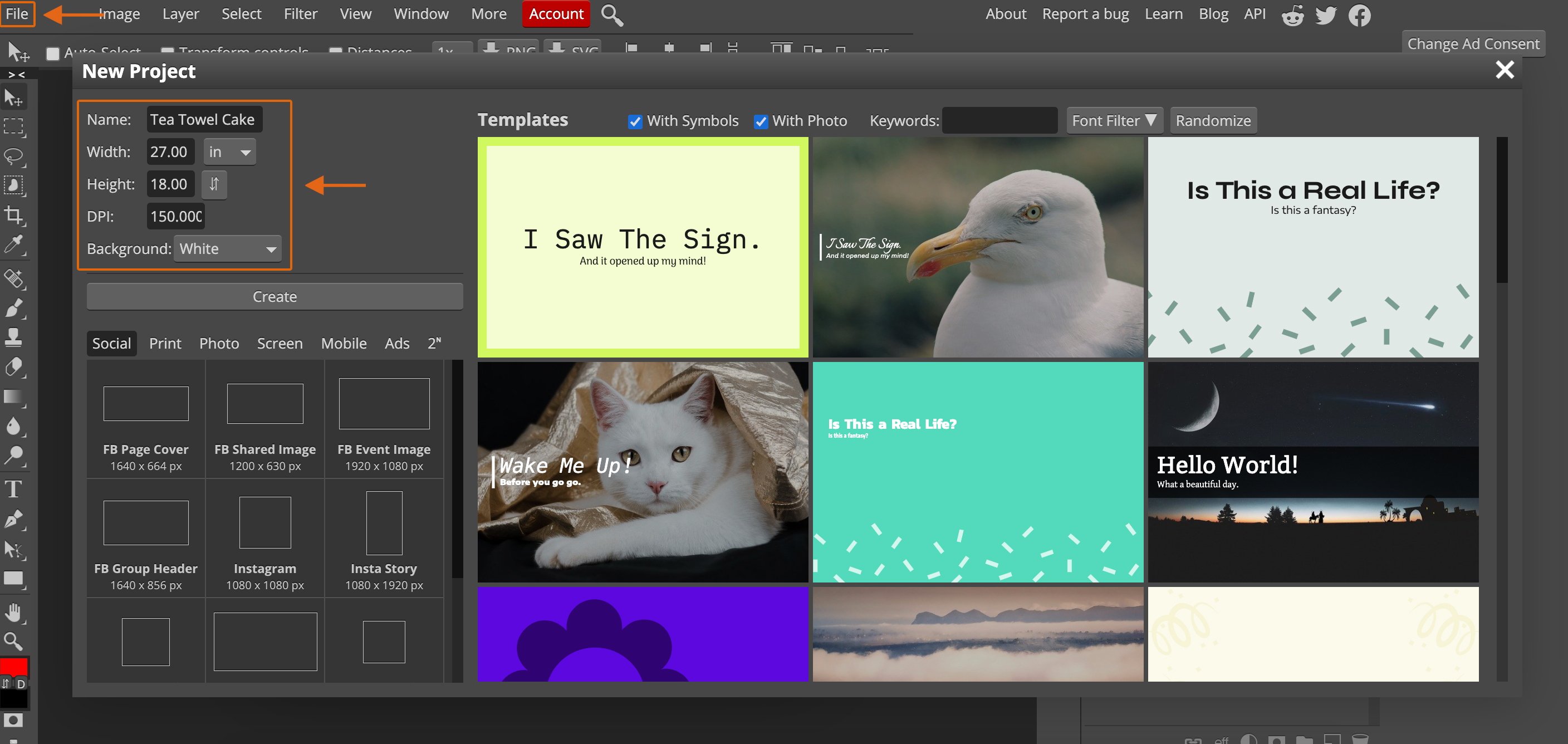The width and height of the screenshot is (1568, 744).
Task: Toggle Quick Mask mode icon
Action: click(13, 720)
